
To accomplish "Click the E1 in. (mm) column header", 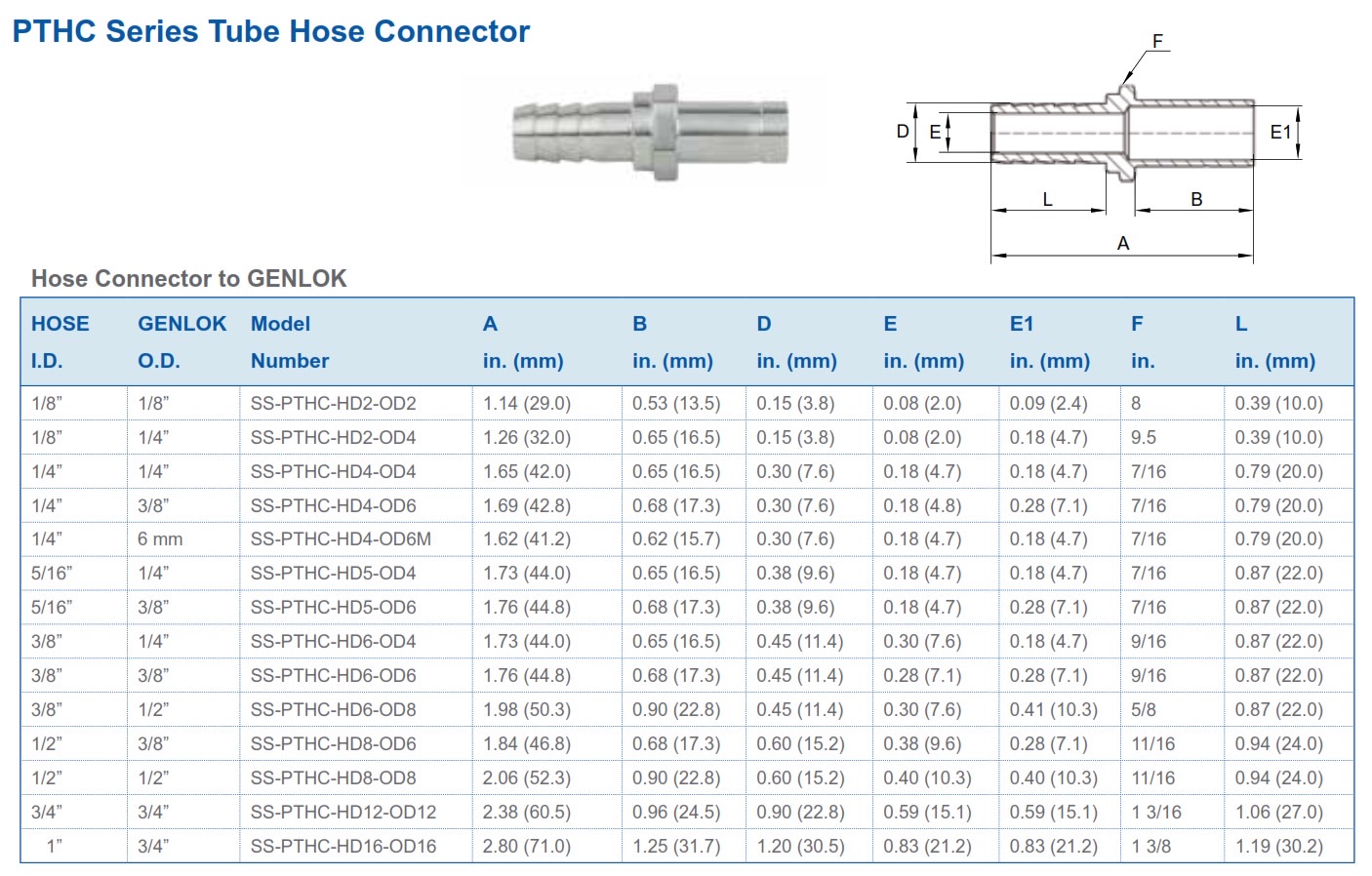I will (x=1050, y=341).
